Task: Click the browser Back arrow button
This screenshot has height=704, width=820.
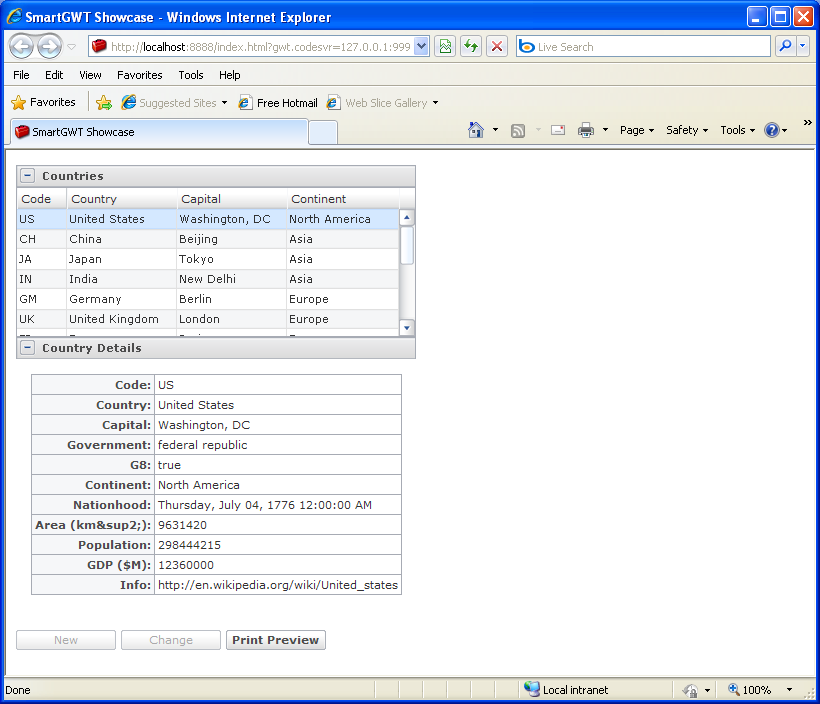Action: pyautogui.click(x=21, y=47)
